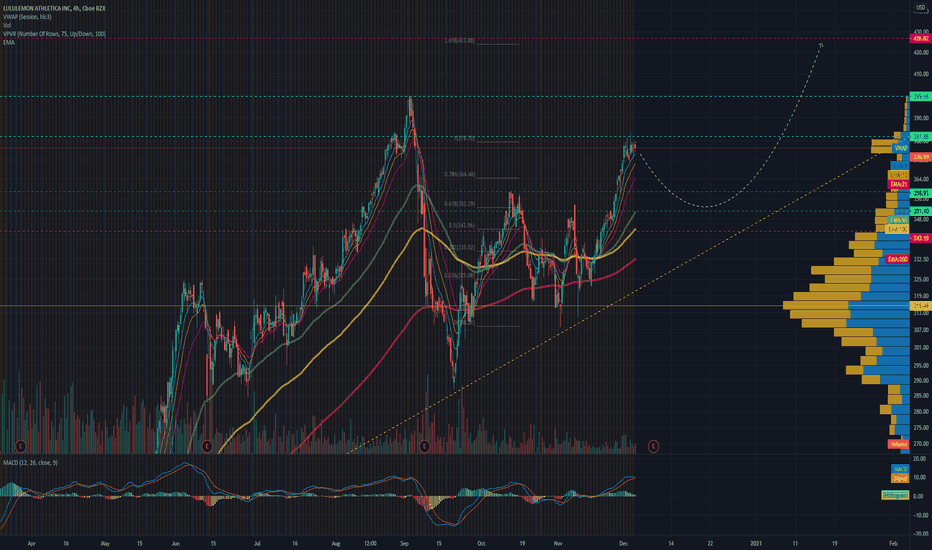Click the green 358.91 price label
The width and height of the screenshot is (932, 550).
(920, 193)
